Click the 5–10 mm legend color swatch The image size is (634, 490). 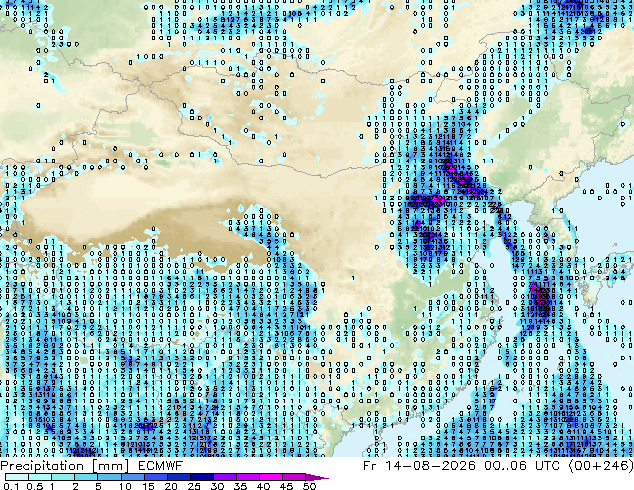[x=109, y=477]
